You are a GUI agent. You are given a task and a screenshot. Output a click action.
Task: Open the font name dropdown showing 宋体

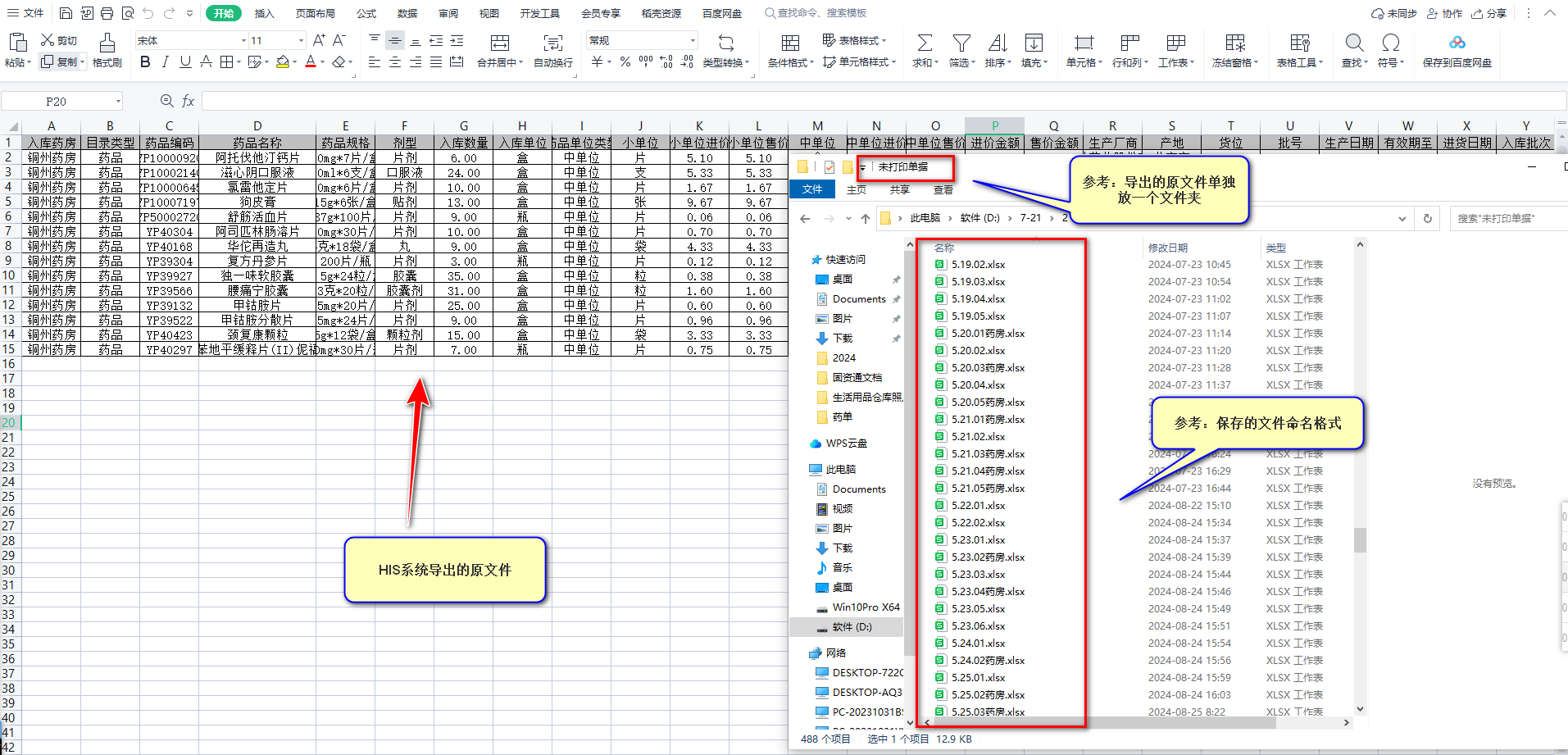[243, 40]
